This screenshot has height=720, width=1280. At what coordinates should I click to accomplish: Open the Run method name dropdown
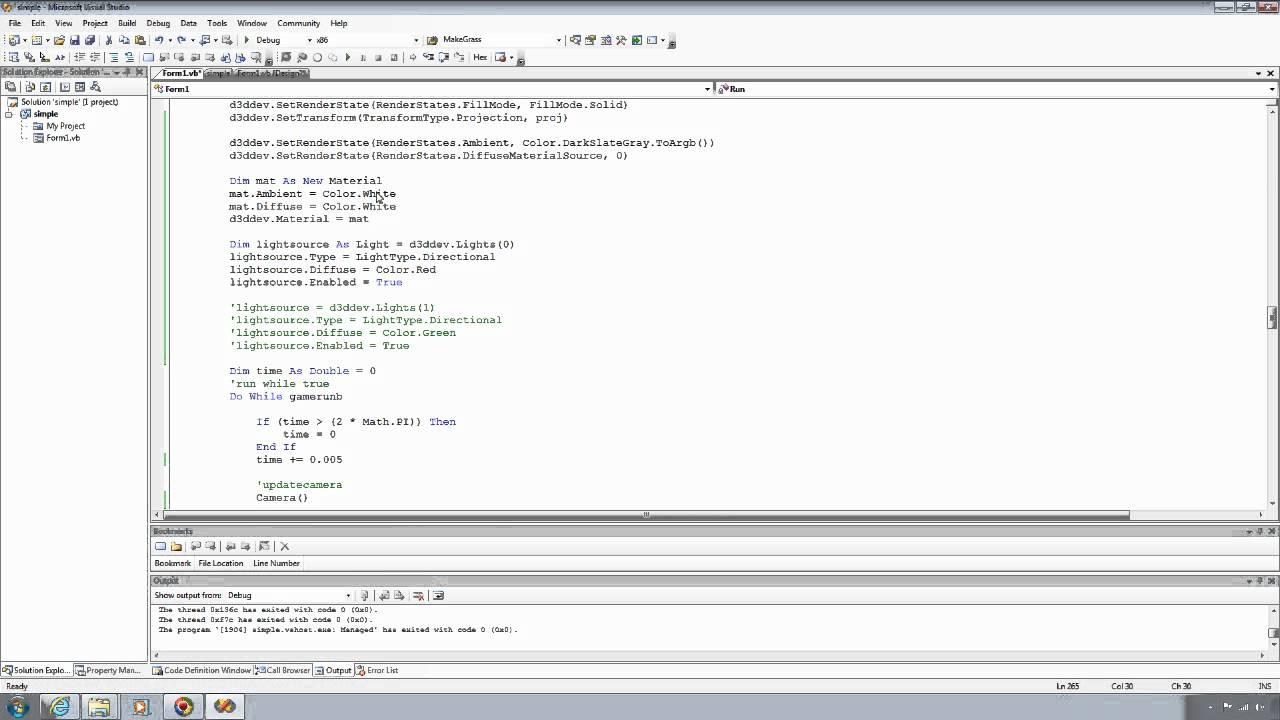1272,89
